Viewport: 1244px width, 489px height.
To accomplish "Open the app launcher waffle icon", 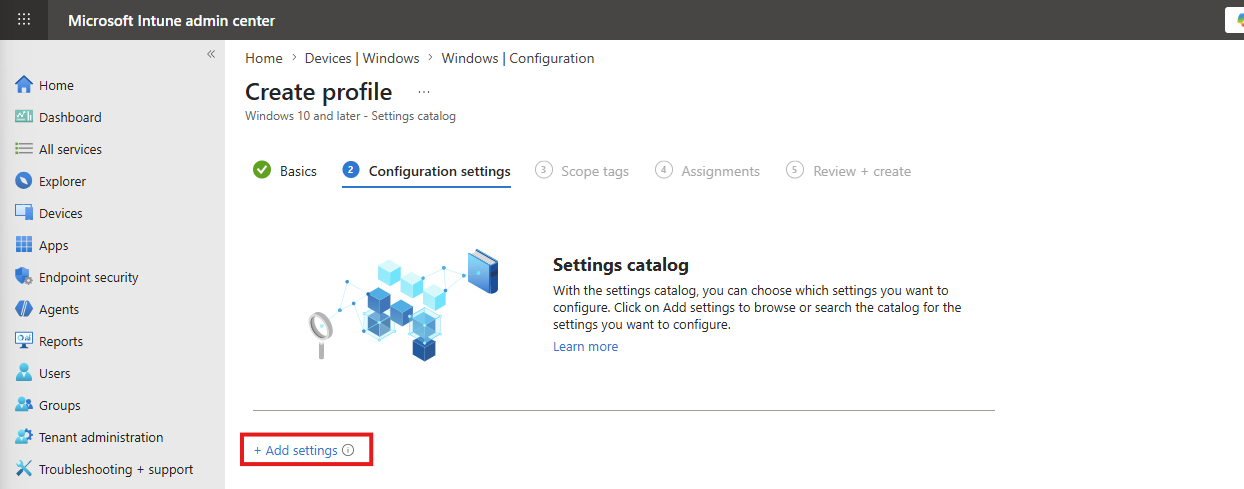I will tap(24, 20).
